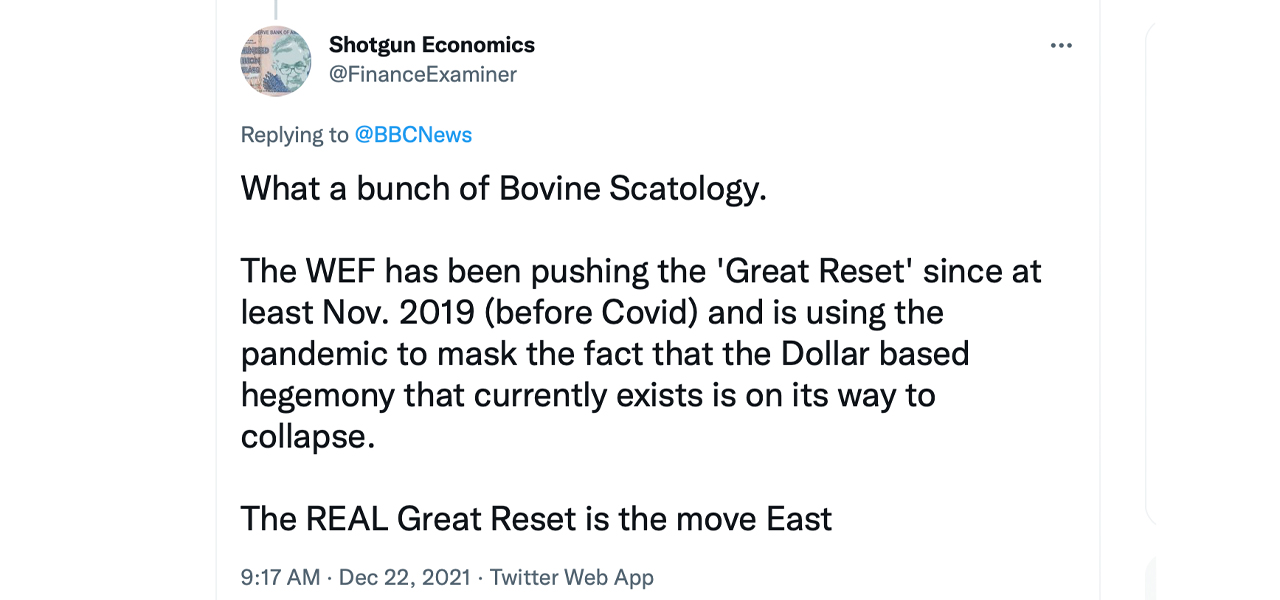
Task: Click the word "WEF" in the tweet
Action: 340,271
